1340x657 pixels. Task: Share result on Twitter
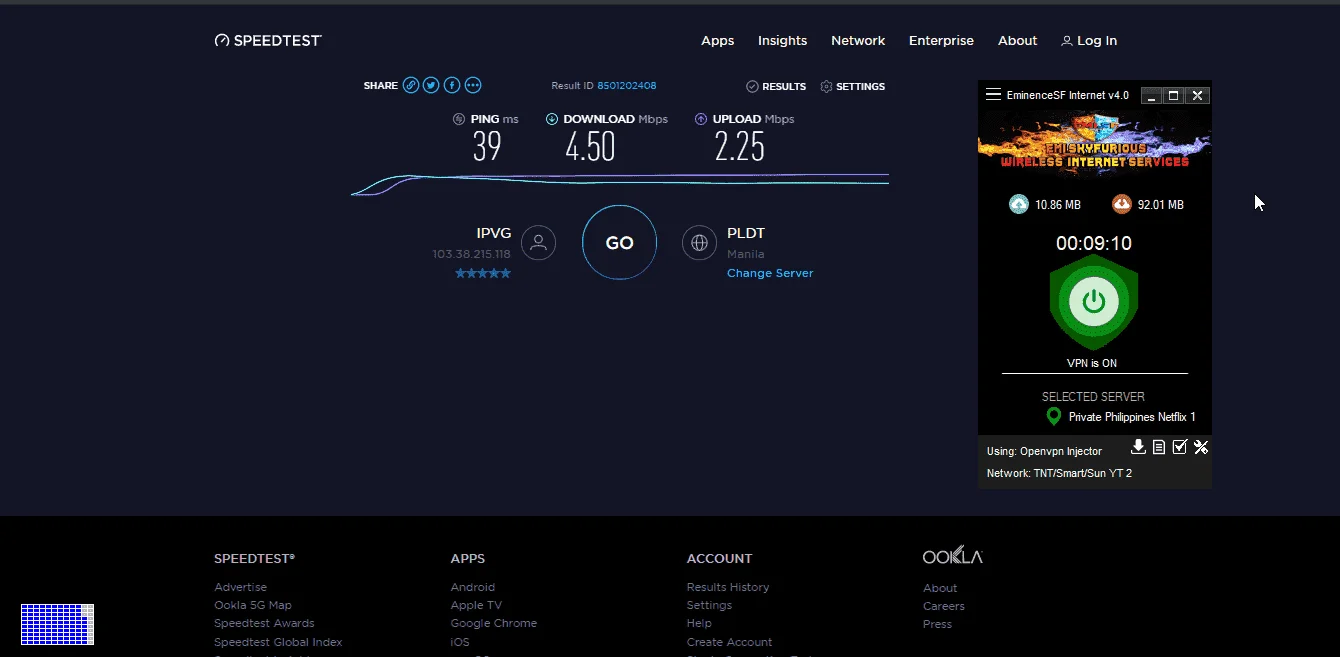[x=431, y=85]
